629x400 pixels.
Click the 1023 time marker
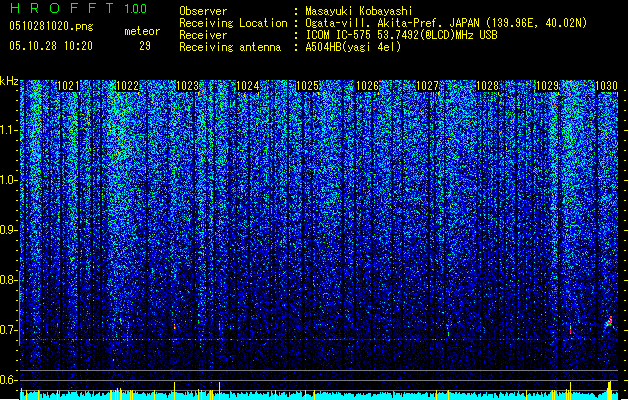(187, 86)
